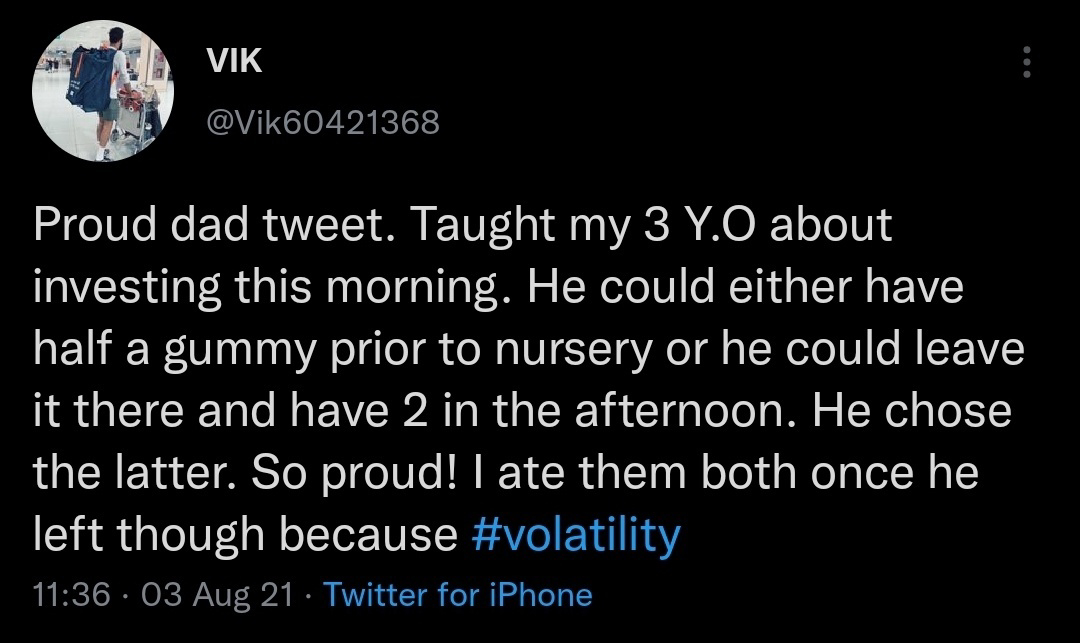1080x643 pixels.
Task: Click VIK's round profile avatar
Action: (102, 92)
